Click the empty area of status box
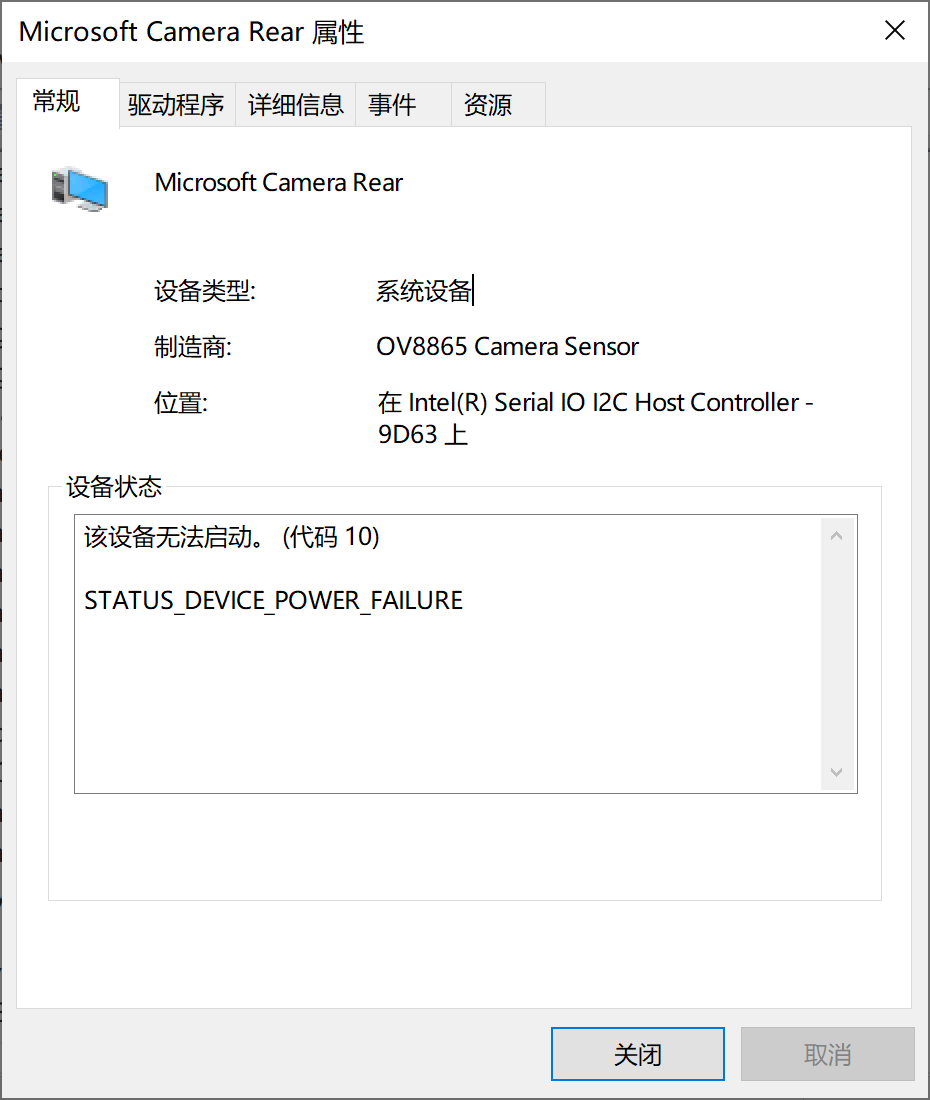Viewport: 930px width, 1100px height. point(449,702)
